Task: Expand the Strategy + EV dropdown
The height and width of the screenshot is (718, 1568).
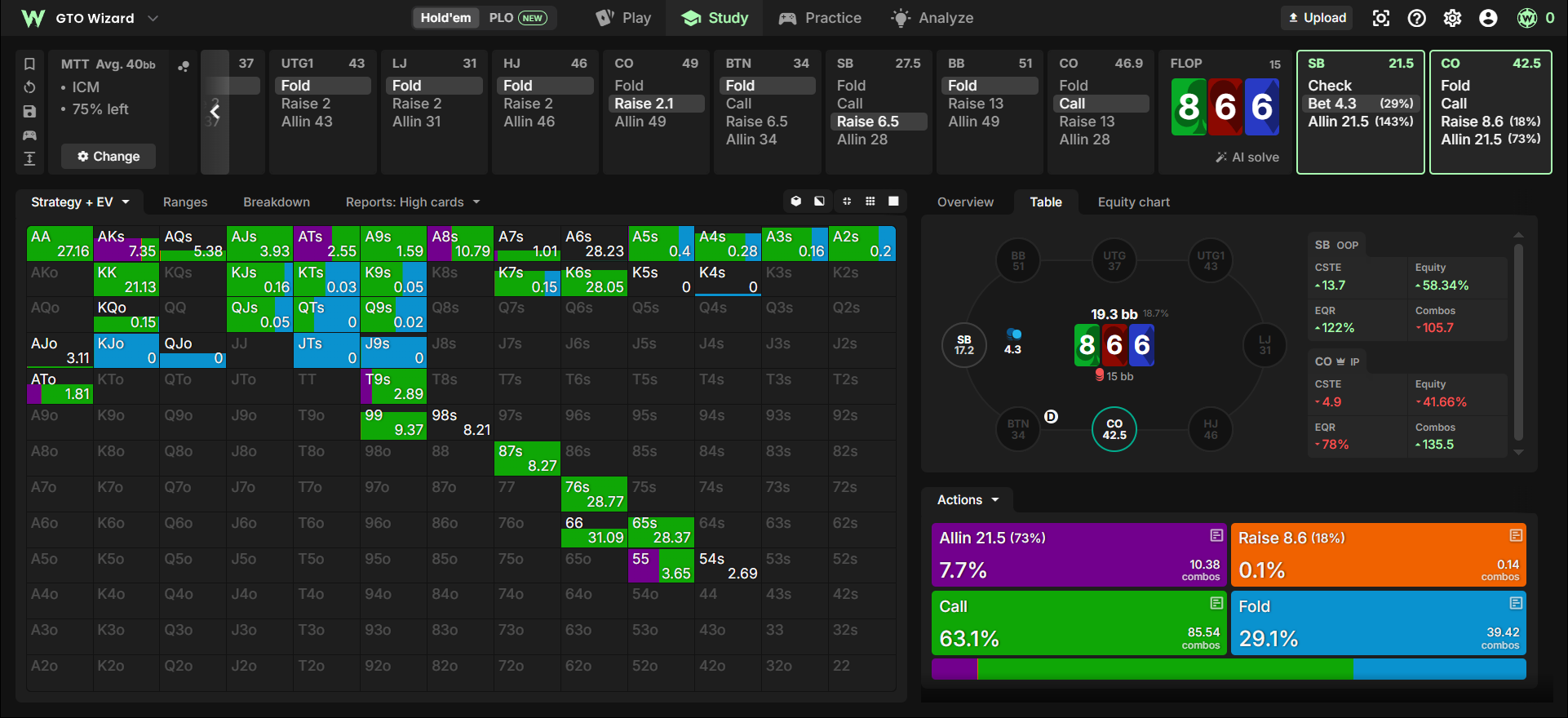Action: (x=81, y=202)
